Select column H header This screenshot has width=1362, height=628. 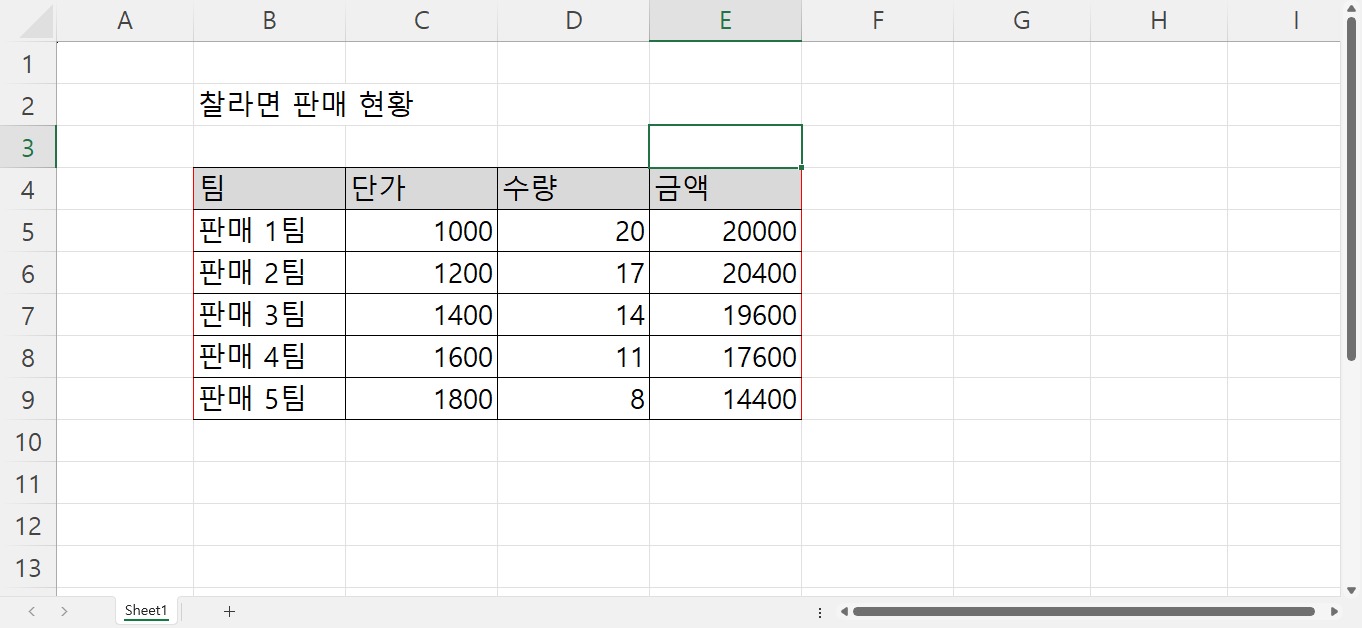pos(1158,20)
